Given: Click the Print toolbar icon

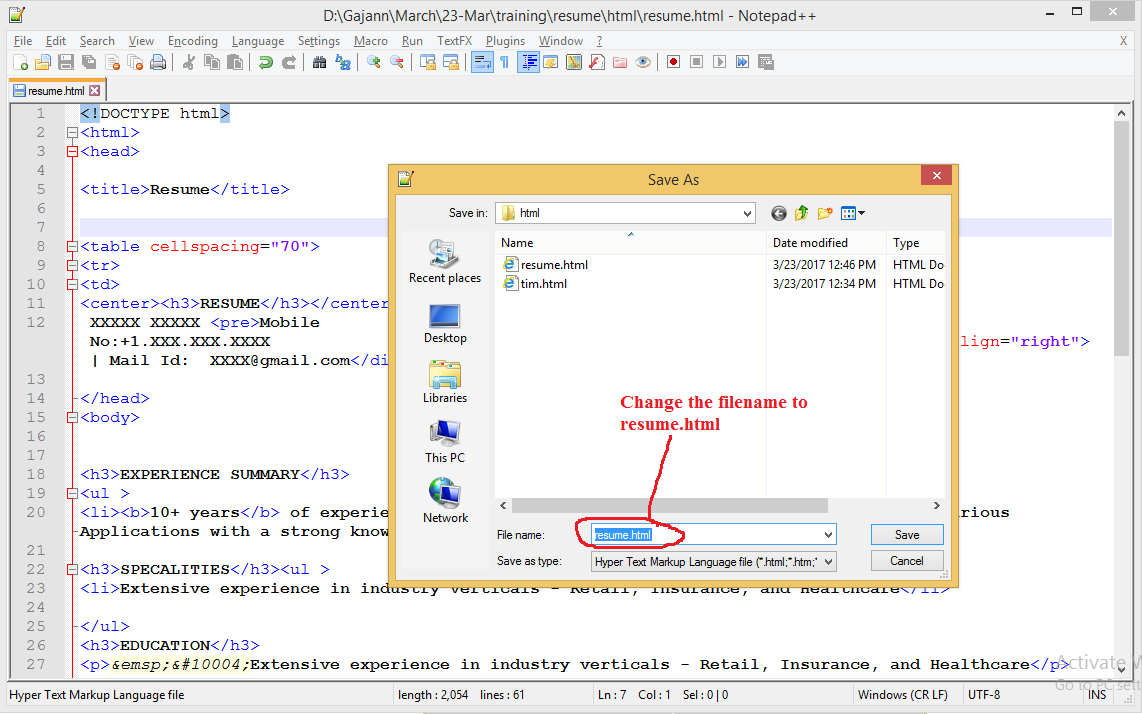Looking at the screenshot, I should [x=157, y=63].
